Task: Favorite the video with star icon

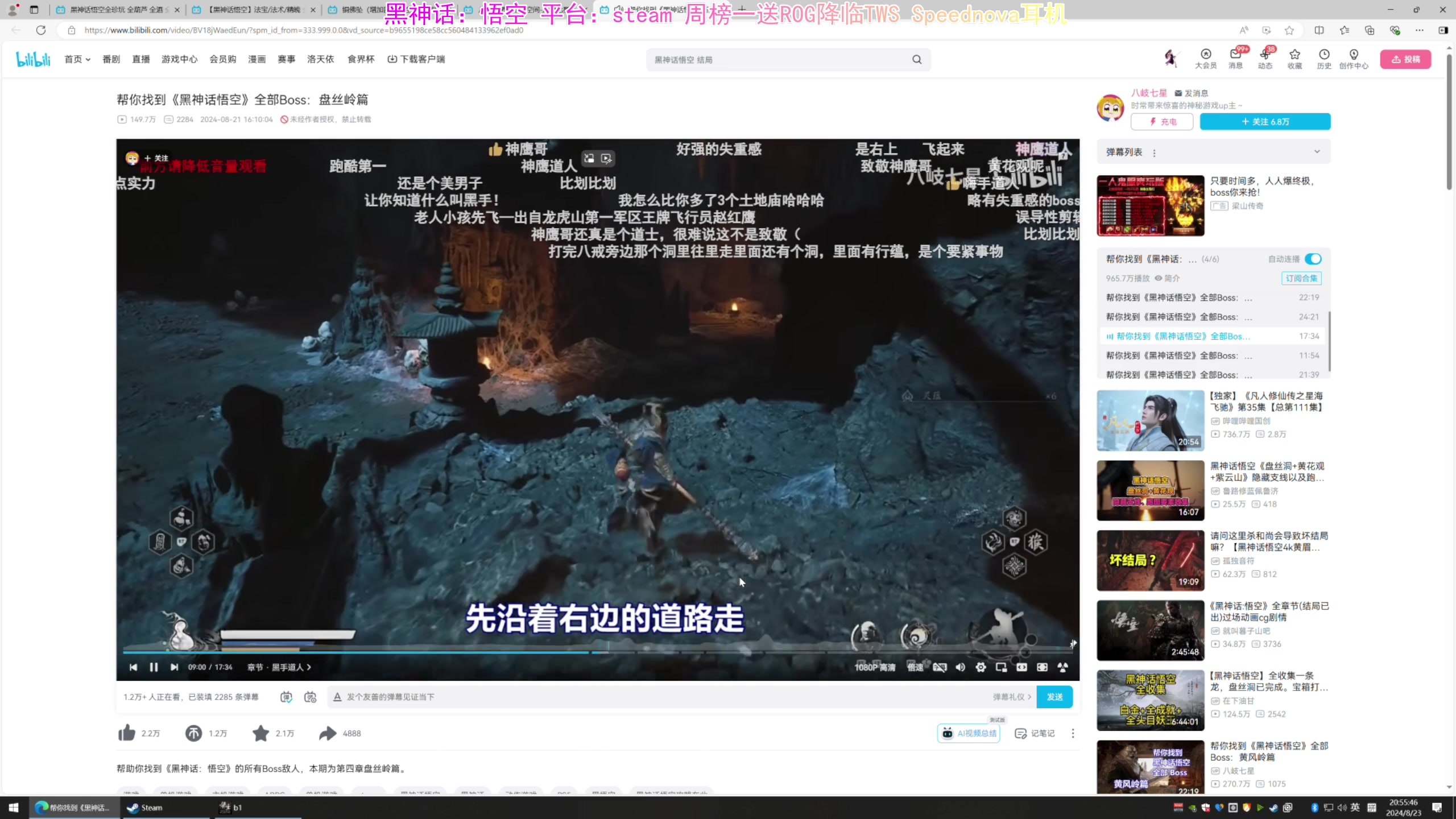Action: (260, 733)
